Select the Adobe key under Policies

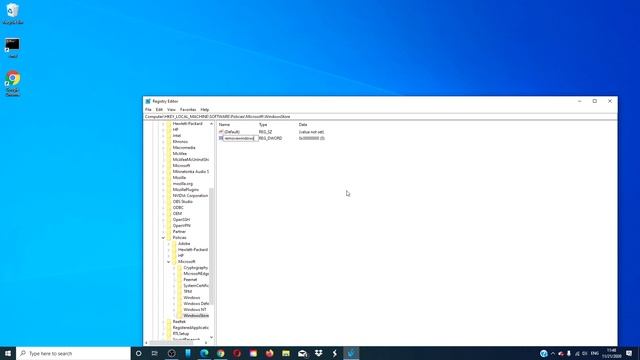(184, 244)
